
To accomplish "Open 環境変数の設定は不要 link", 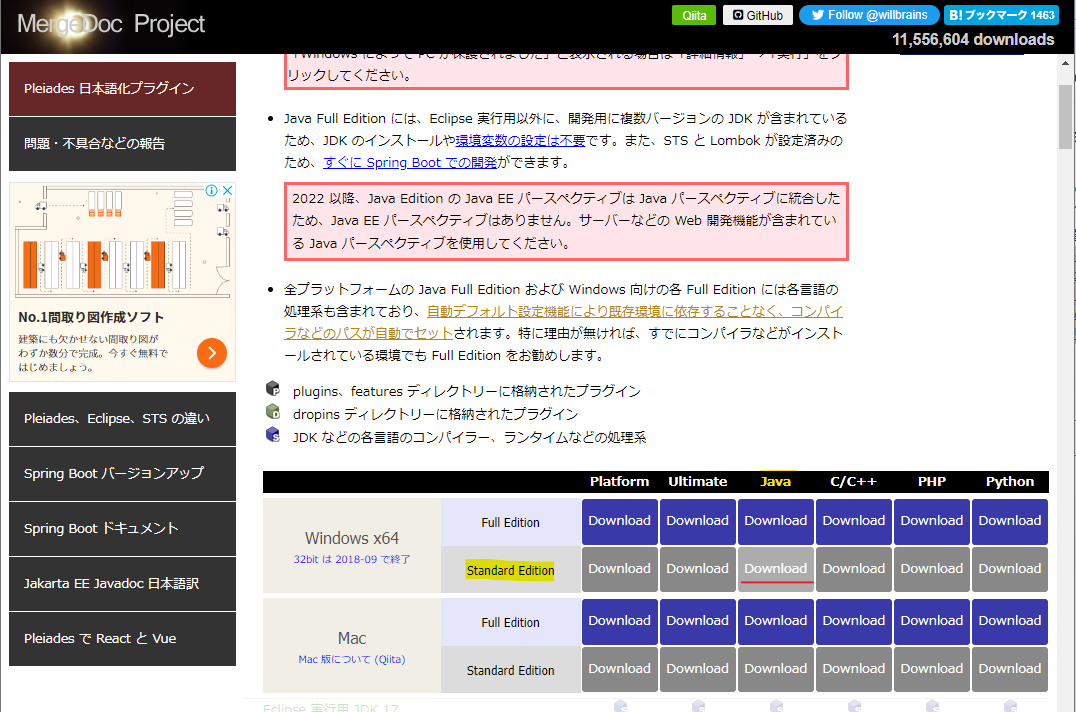I will tap(520, 141).
